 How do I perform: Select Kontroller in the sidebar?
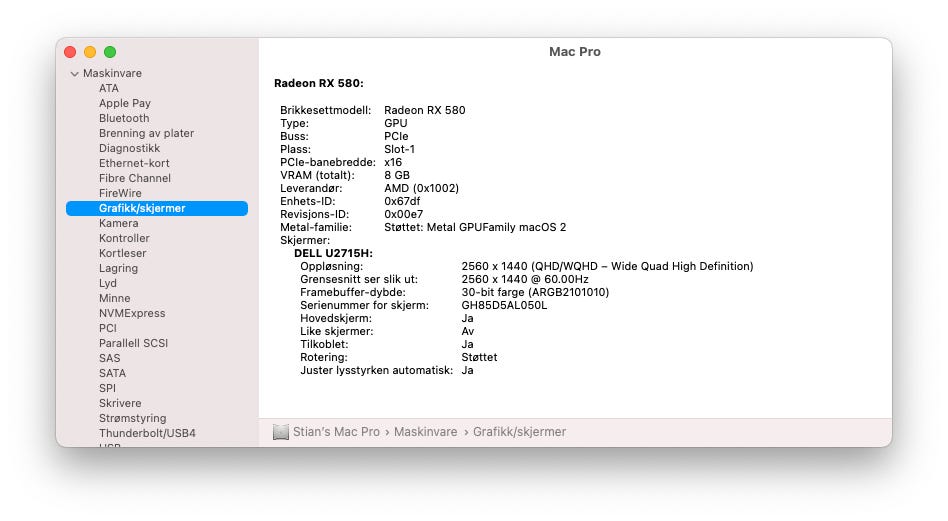pyautogui.click(x=124, y=238)
